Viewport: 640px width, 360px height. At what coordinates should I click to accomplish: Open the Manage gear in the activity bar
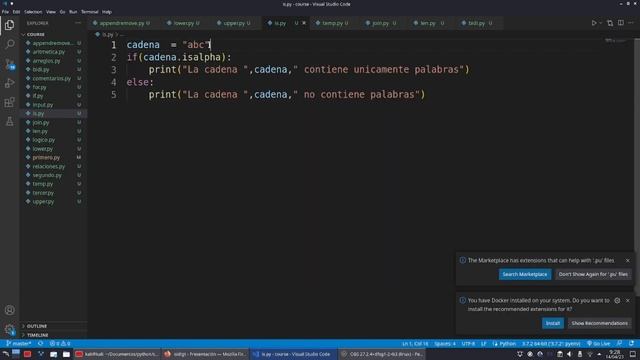point(9,329)
